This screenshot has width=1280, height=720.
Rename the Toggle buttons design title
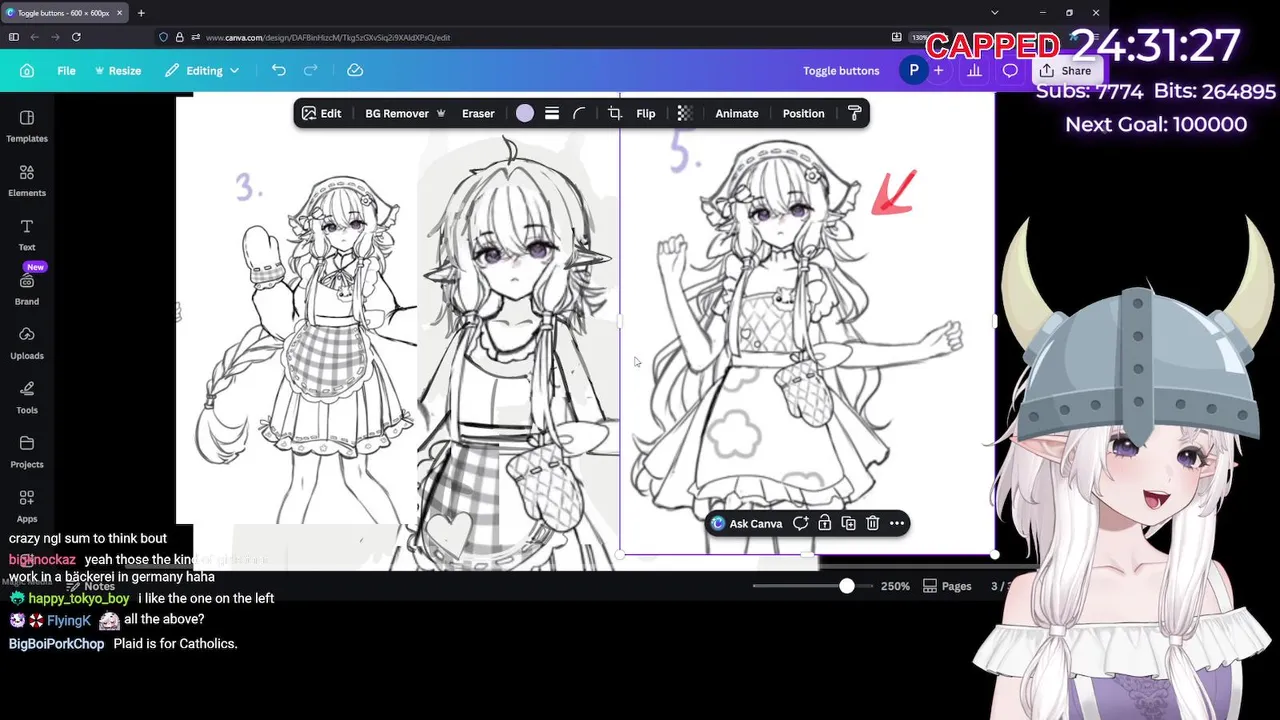tap(841, 71)
